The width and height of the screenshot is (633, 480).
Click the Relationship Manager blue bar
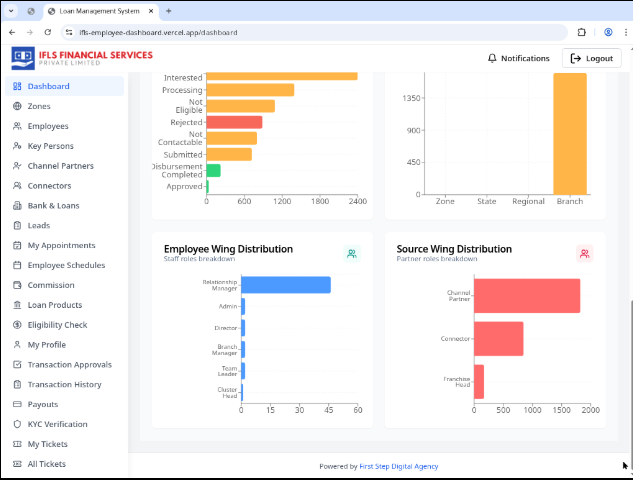pos(286,285)
